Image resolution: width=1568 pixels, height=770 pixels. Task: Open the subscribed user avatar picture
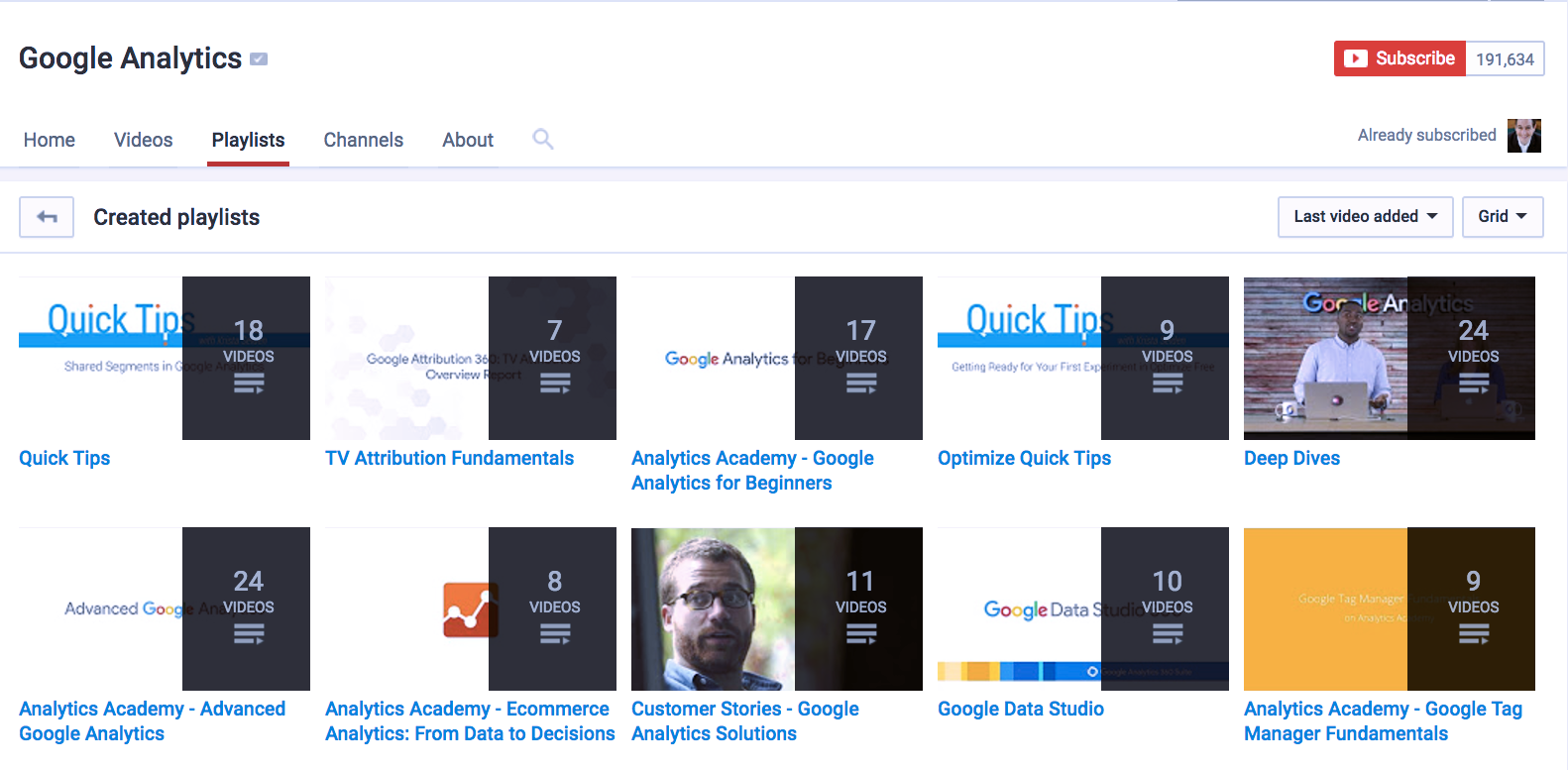[1524, 136]
